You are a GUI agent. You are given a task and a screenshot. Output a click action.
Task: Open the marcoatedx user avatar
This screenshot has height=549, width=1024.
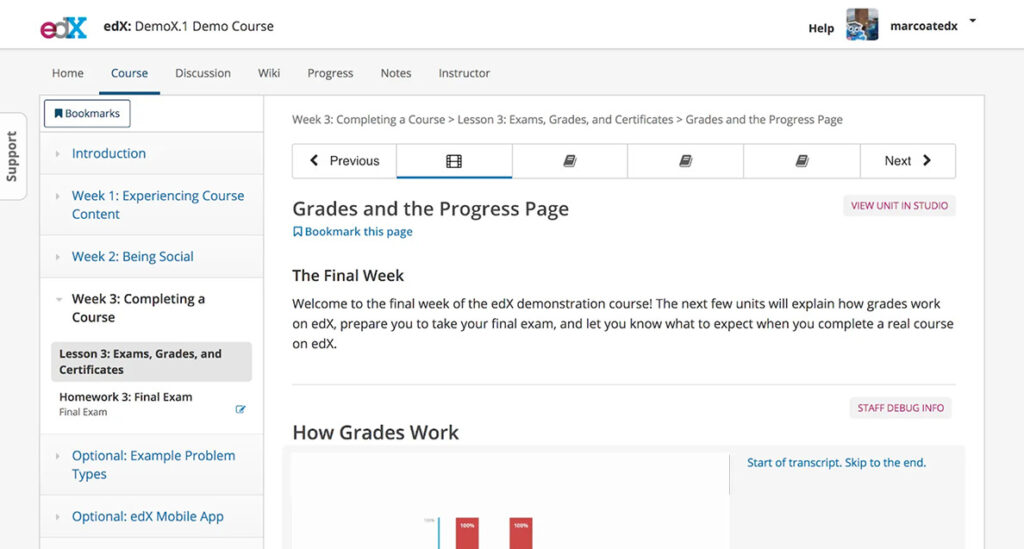(x=862, y=25)
